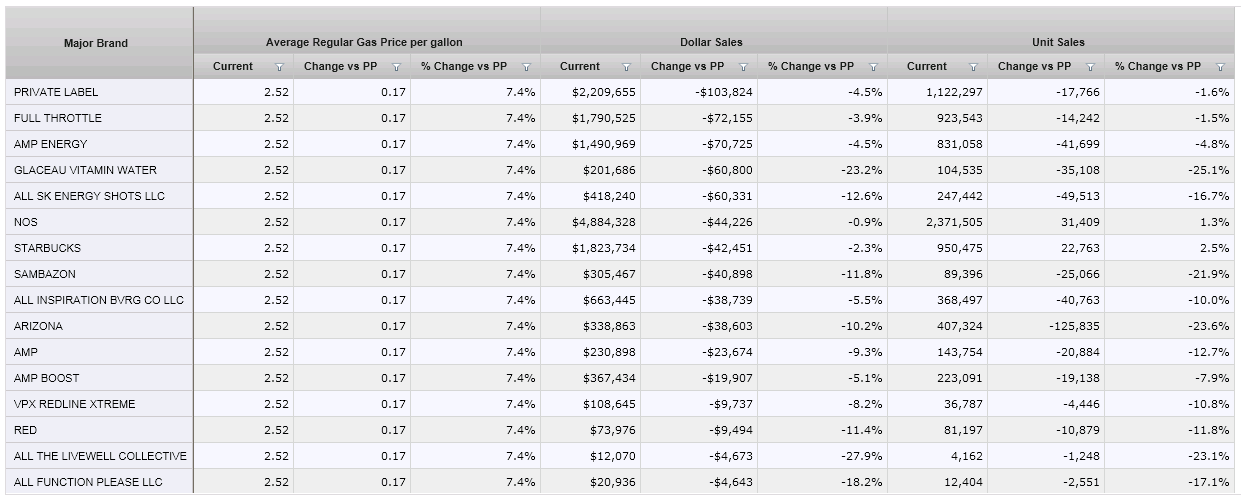
Task: Select the PRIVATE LABEL brand row
Action: point(56,92)
